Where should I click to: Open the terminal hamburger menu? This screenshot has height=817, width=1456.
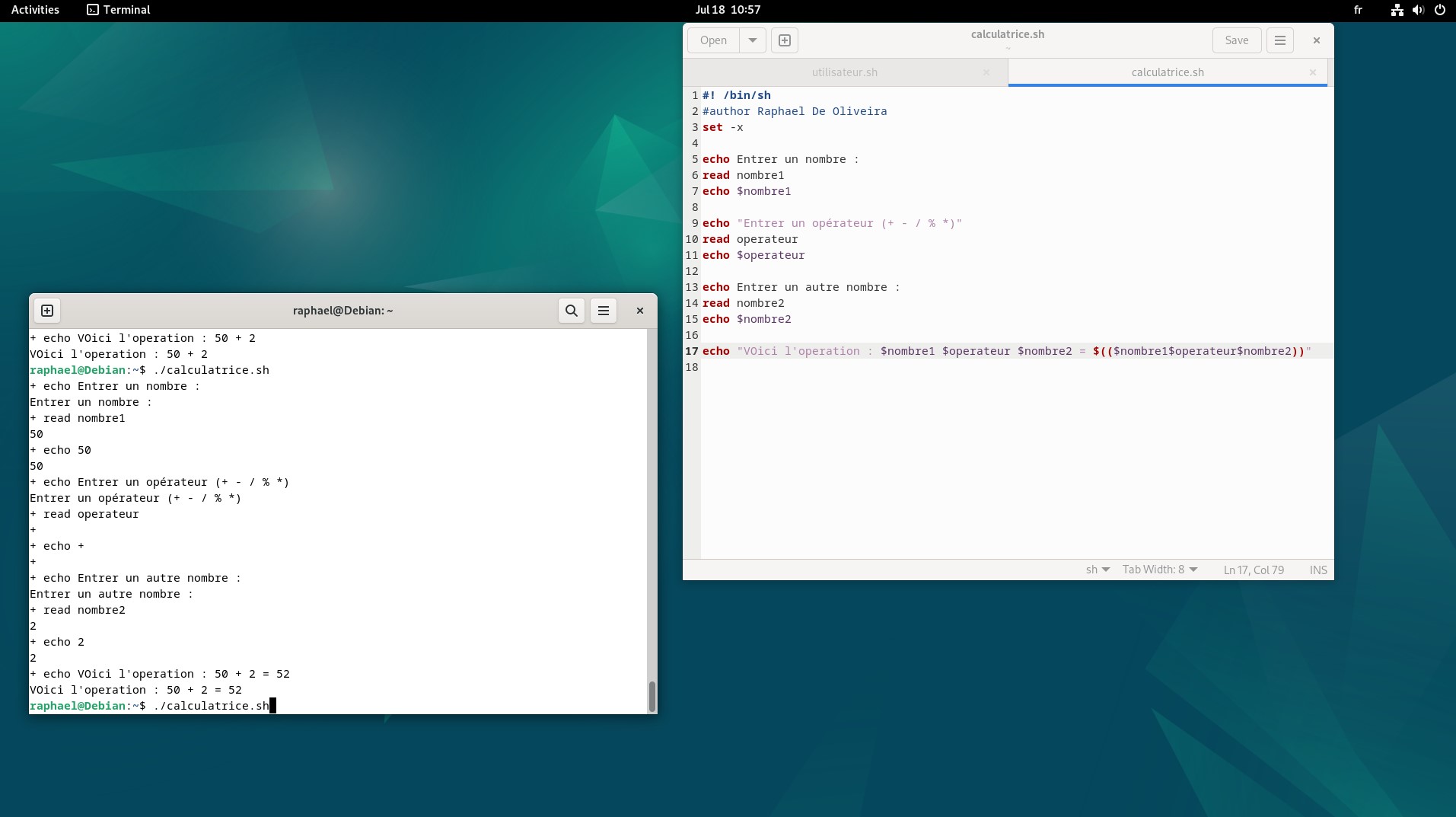click(604, 311)
